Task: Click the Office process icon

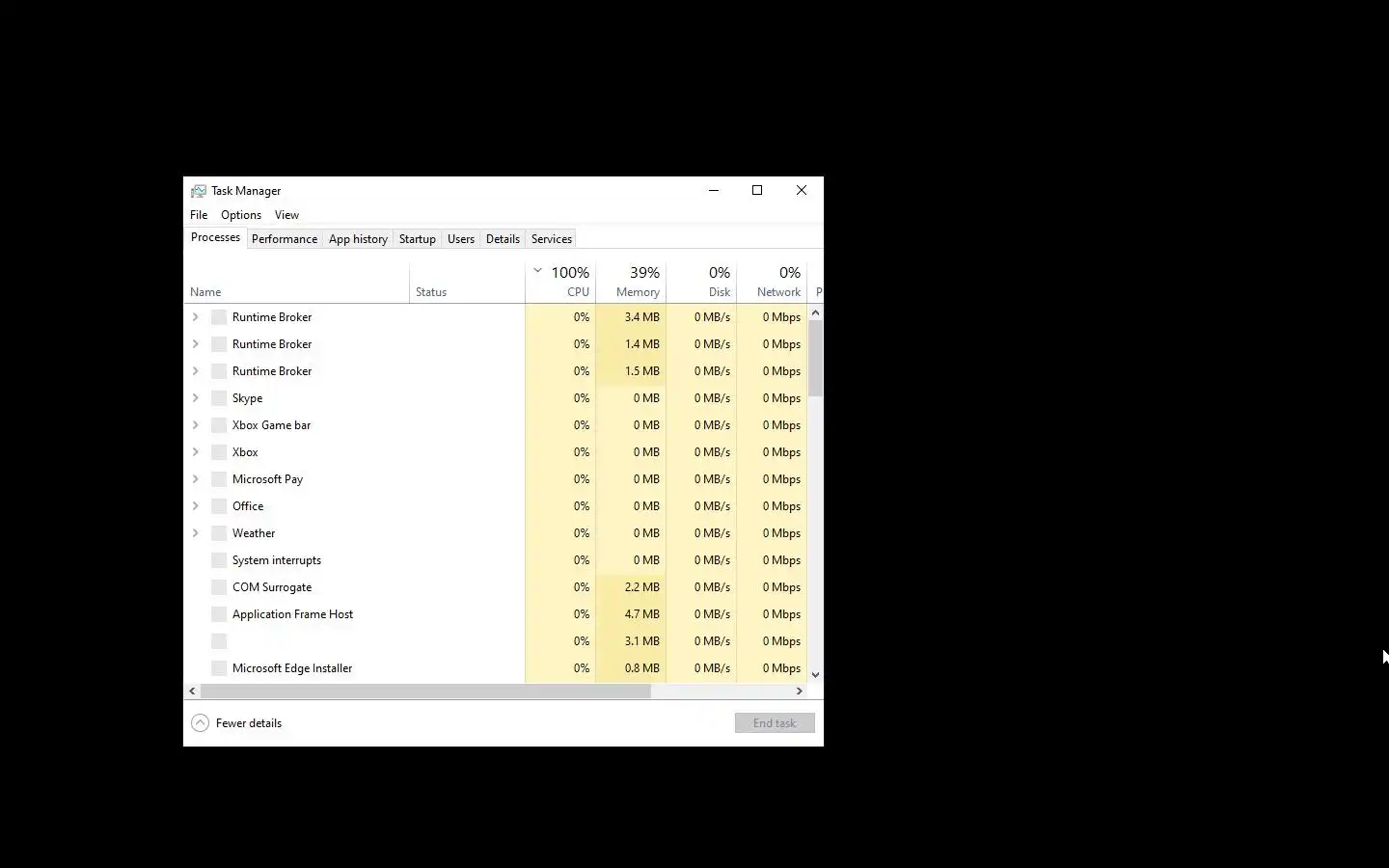Action: (x=219, y=506)
